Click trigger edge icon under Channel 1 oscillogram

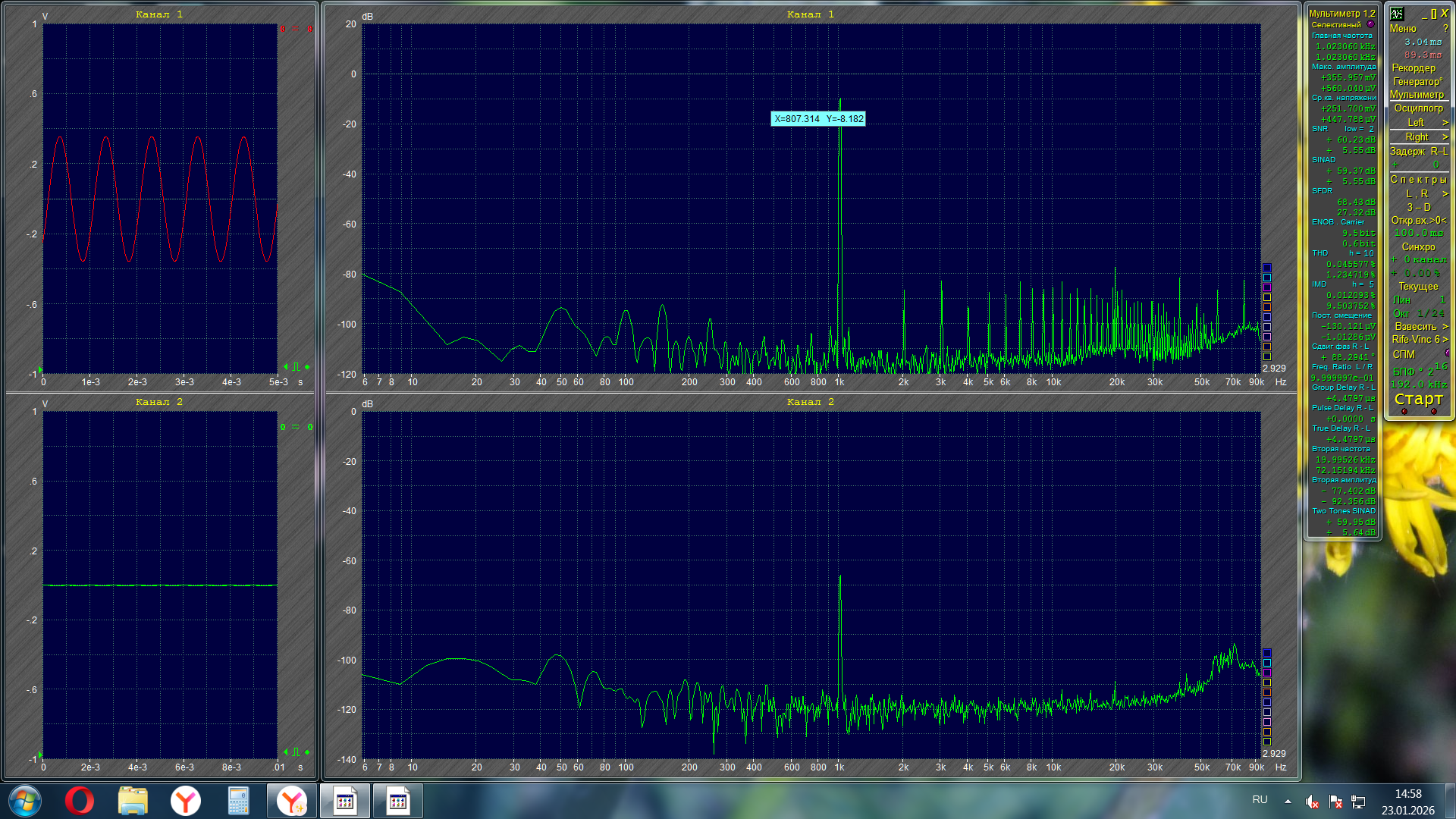[297, 367]
